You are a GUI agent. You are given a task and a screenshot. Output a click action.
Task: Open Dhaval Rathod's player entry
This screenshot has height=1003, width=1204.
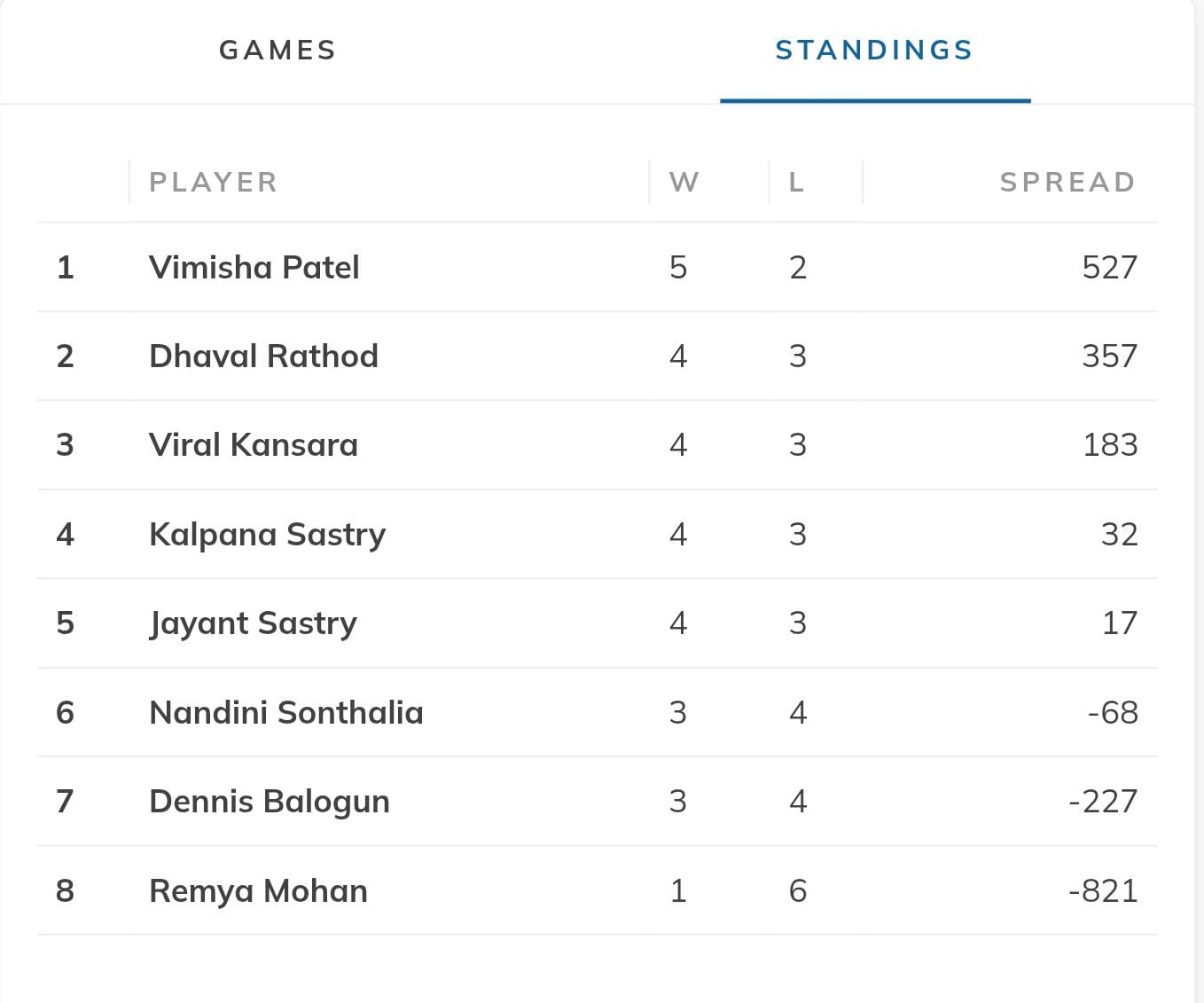[x=263, y=356]
